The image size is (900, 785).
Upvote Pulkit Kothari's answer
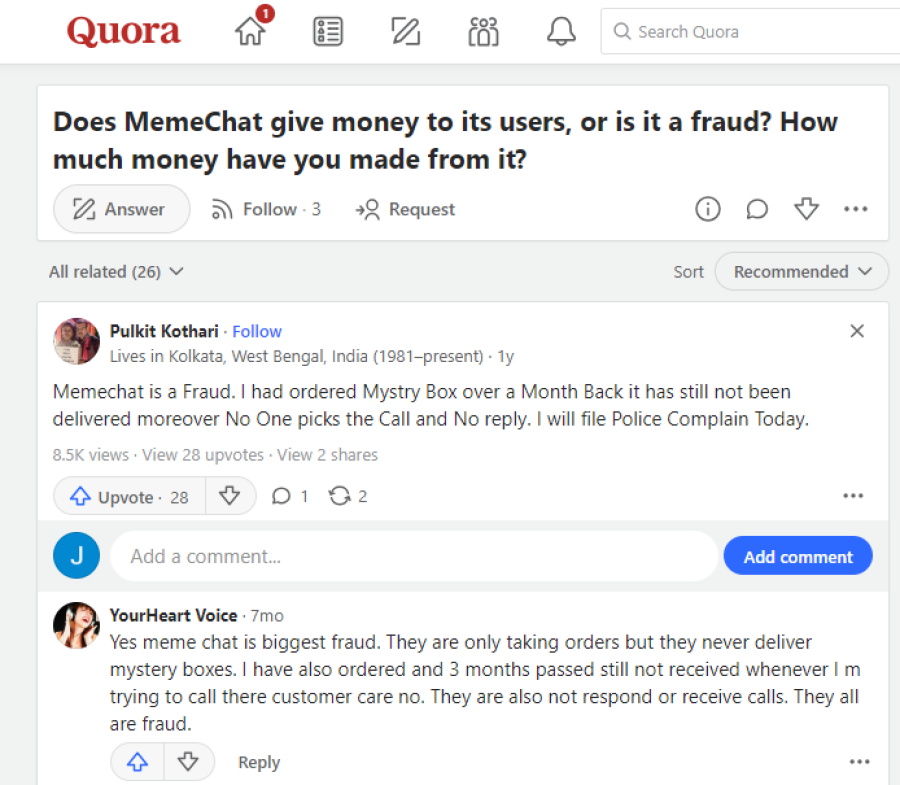coord(129,496)
